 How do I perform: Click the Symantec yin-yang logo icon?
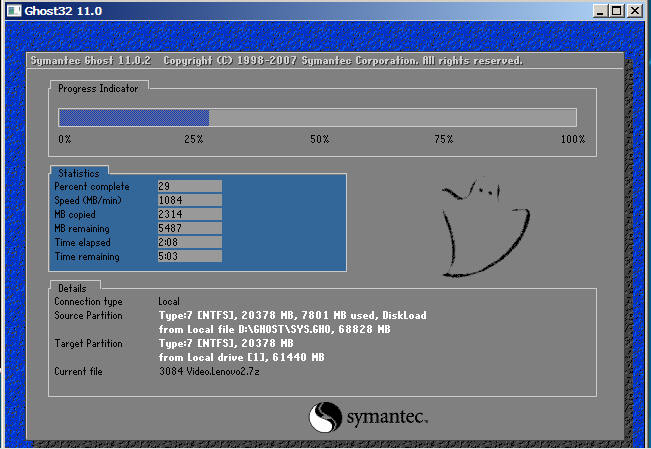[x=326, y=417]
